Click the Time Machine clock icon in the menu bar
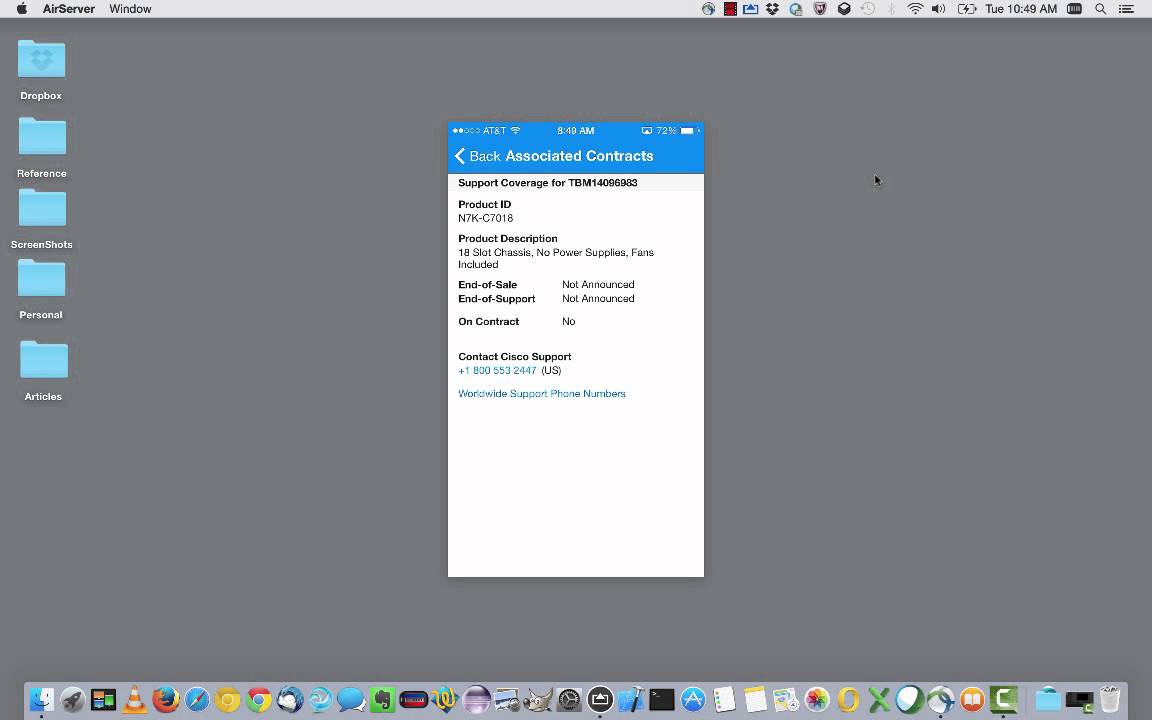The height and width of the screenshot is (720, 1152). (868, 9)
